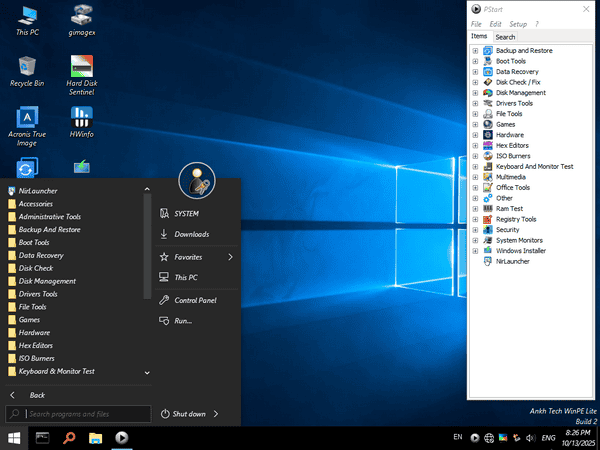The width and height of the screenshot is (600, 450).
Task: Expand the Boot Tools tree node
Action: click(x=475, y=61)
